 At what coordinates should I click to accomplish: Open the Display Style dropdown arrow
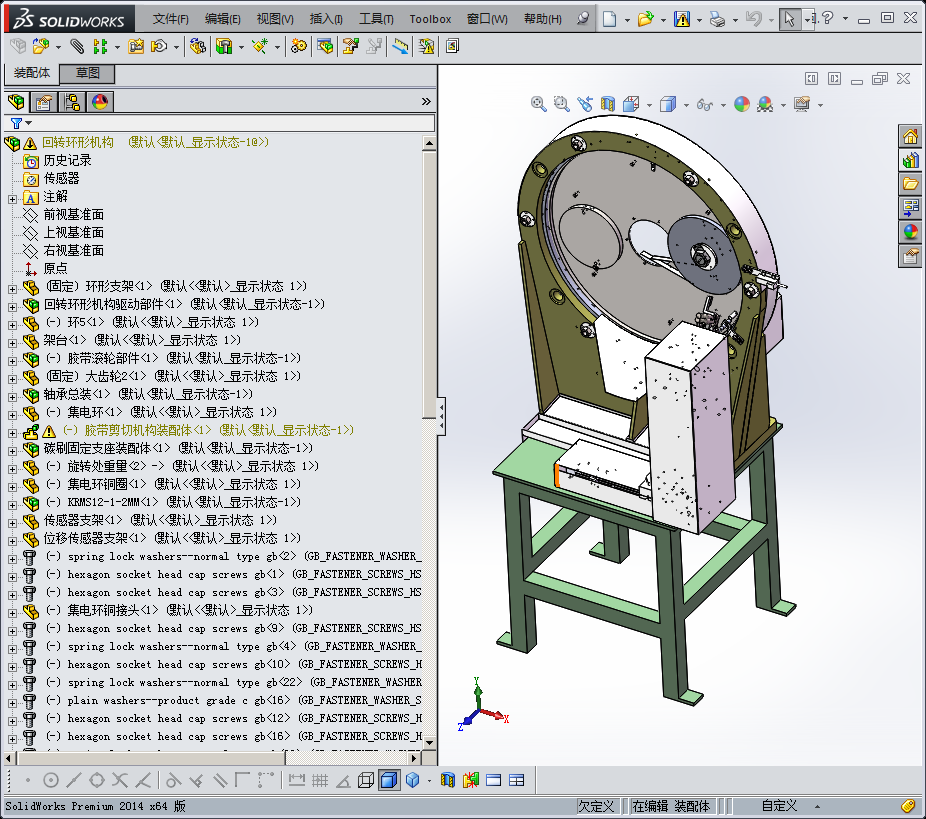point(686,105)
